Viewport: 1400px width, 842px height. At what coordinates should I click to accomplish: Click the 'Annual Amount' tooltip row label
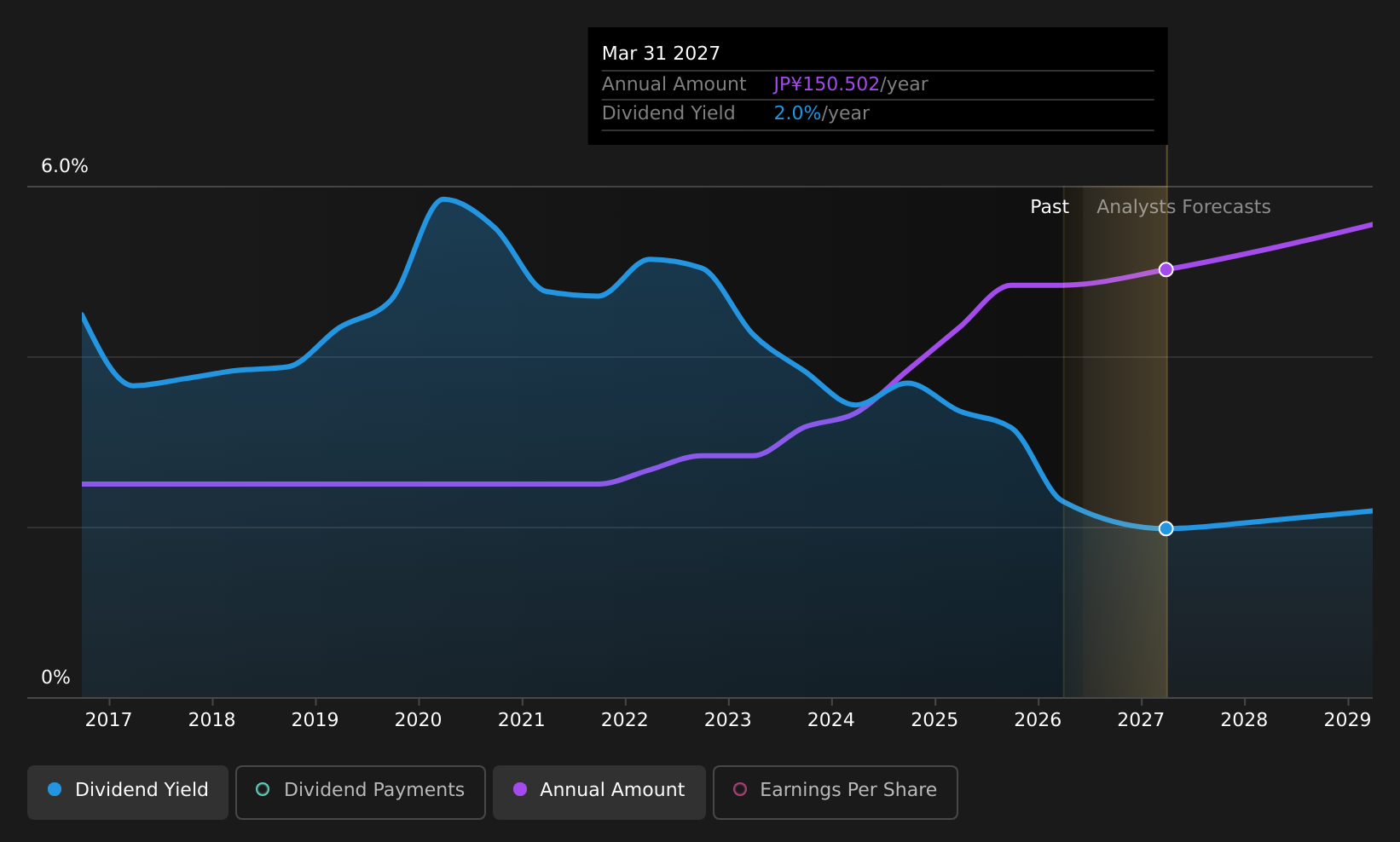pyautogui.click(x=674, y=84)
